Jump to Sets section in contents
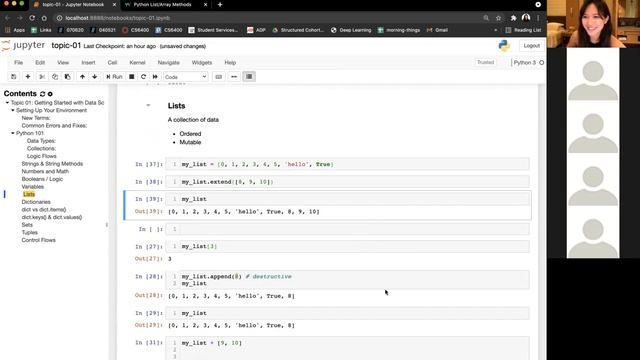 point(27,225)
